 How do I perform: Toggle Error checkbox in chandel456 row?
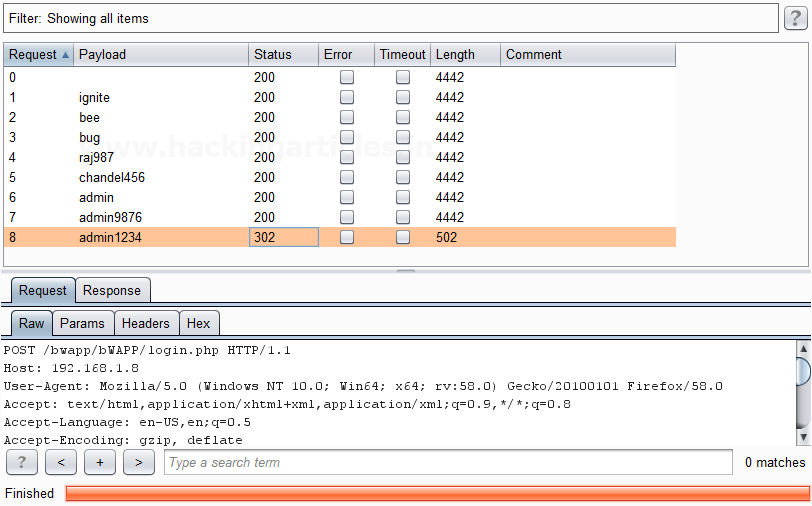[x=347, y=177]
